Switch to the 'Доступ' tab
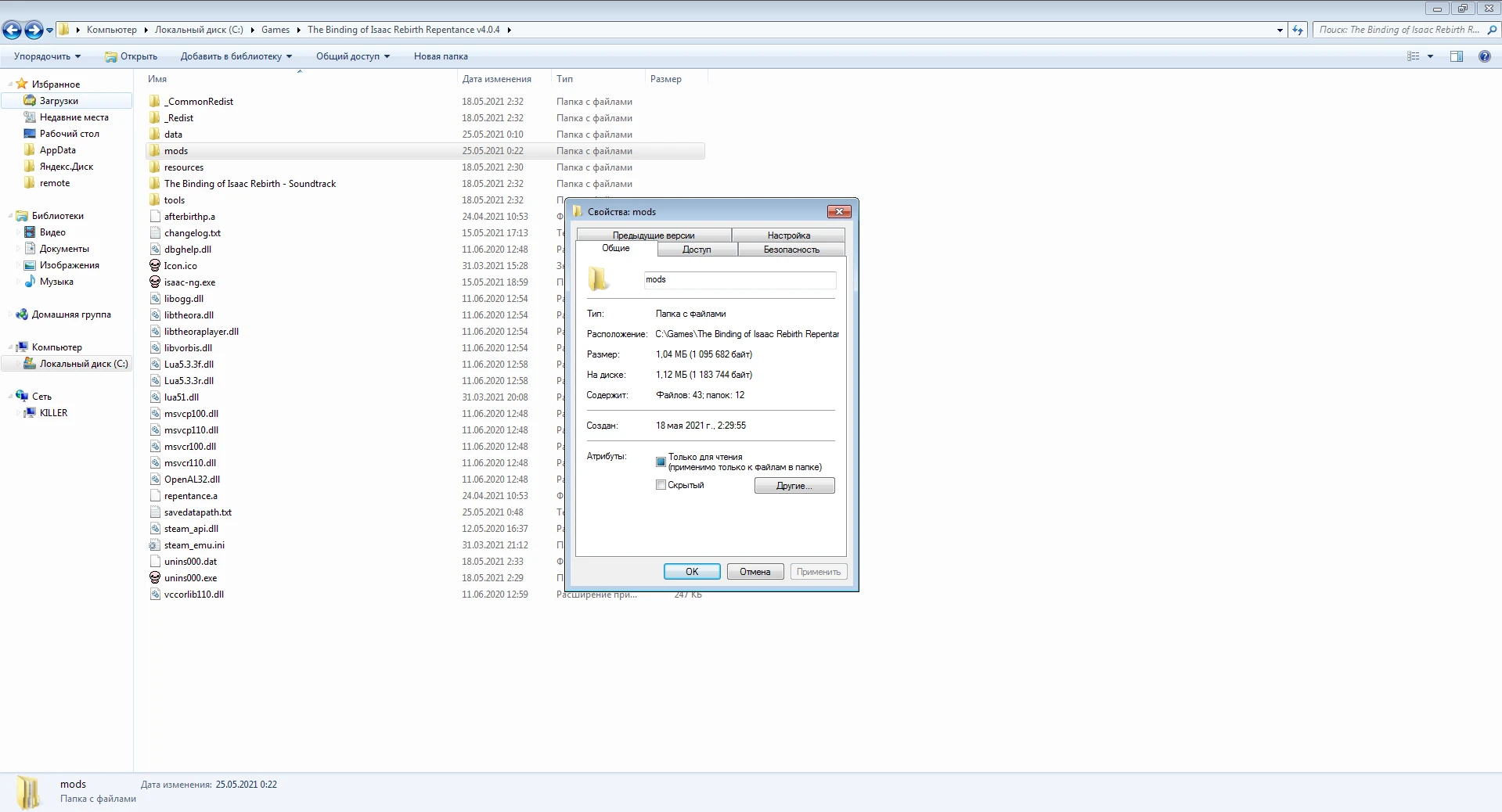The width and height of the screenshot is (1502, 812). coord(697,250)
